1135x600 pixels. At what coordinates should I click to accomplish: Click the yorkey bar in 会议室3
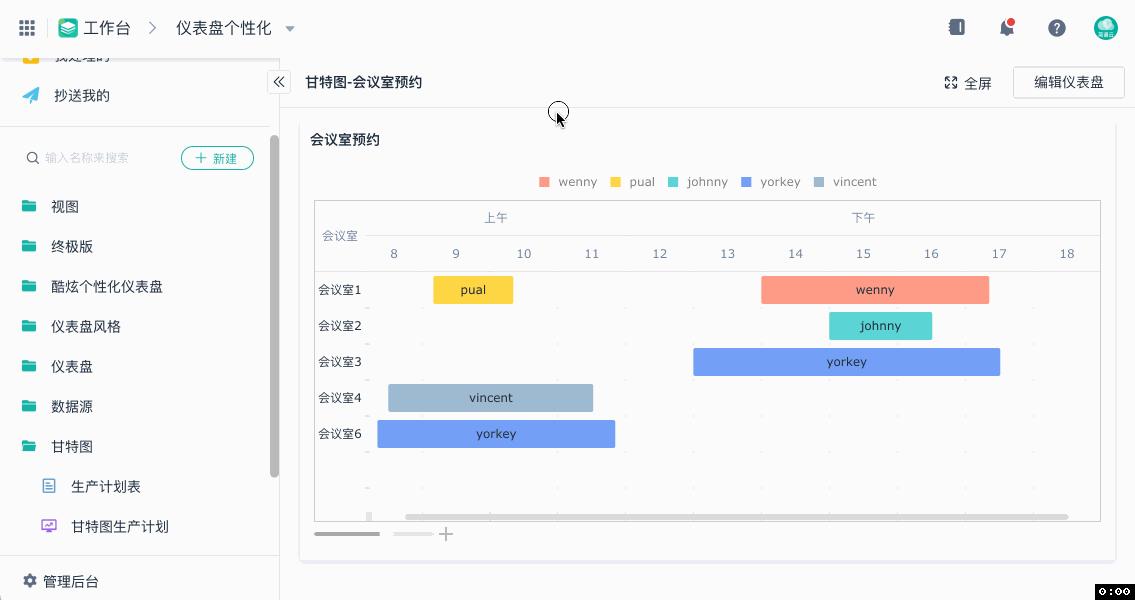click(847, 362)
